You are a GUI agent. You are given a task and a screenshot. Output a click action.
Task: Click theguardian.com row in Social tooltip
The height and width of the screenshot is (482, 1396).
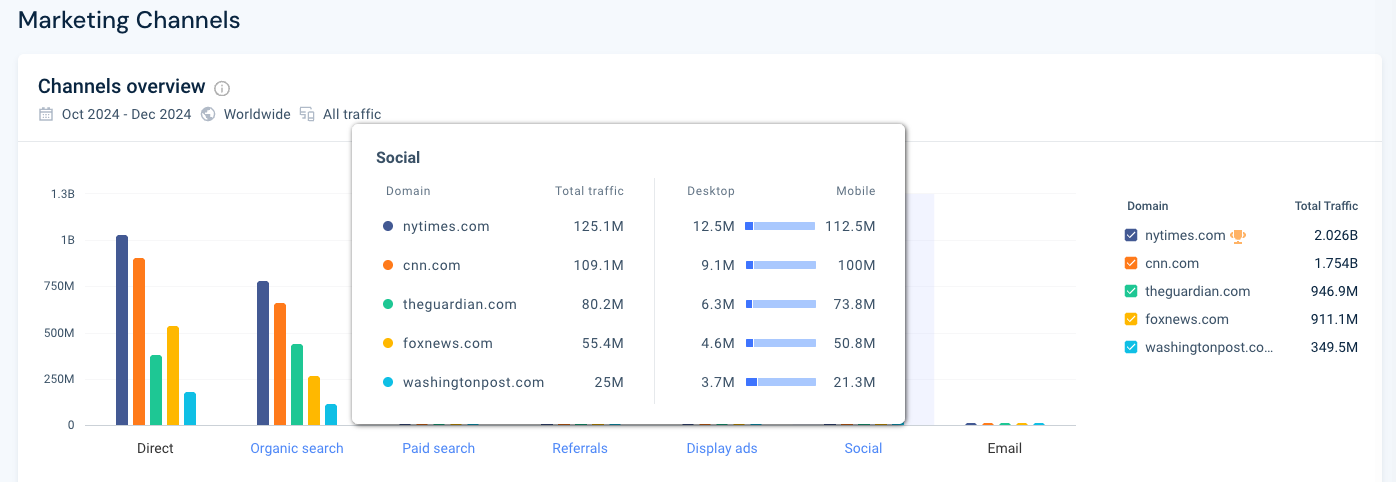(x=629, y=304)
